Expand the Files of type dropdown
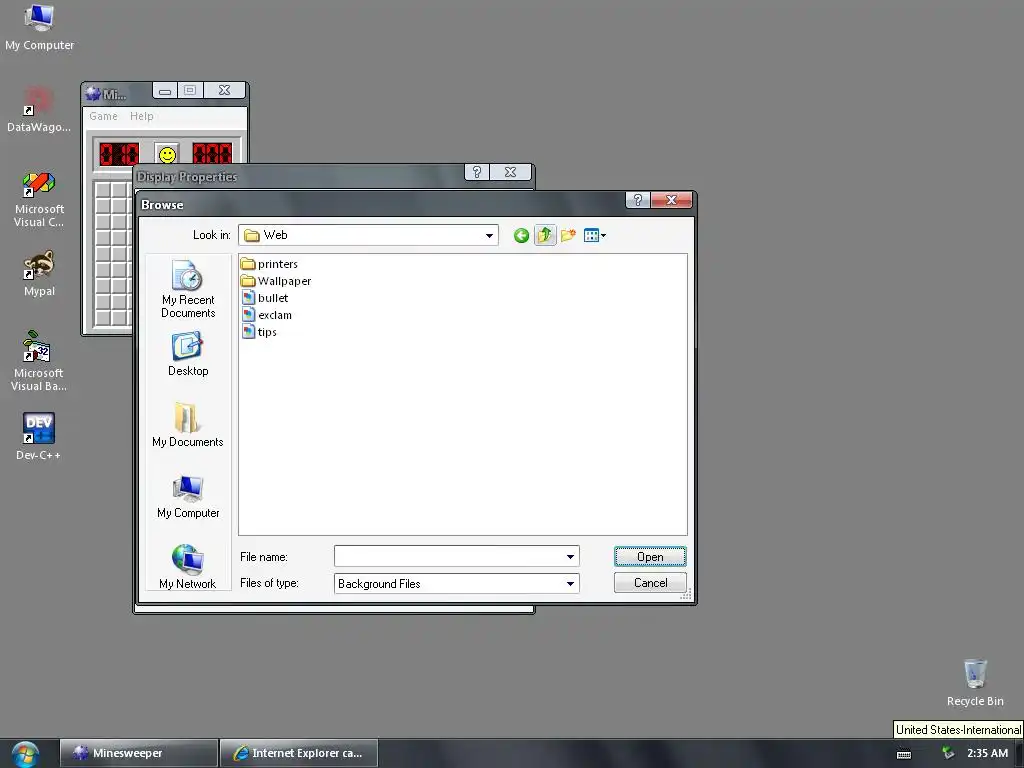 570,583
